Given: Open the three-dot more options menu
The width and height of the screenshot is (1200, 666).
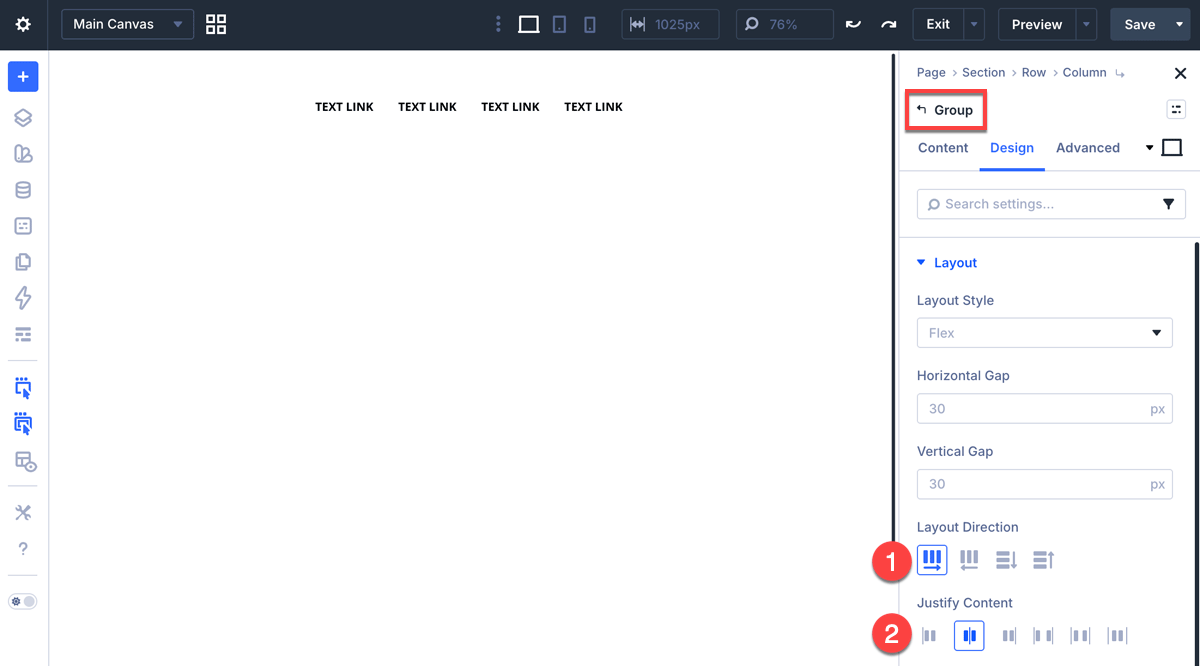Looking at the screenshot, I should 498,24.
